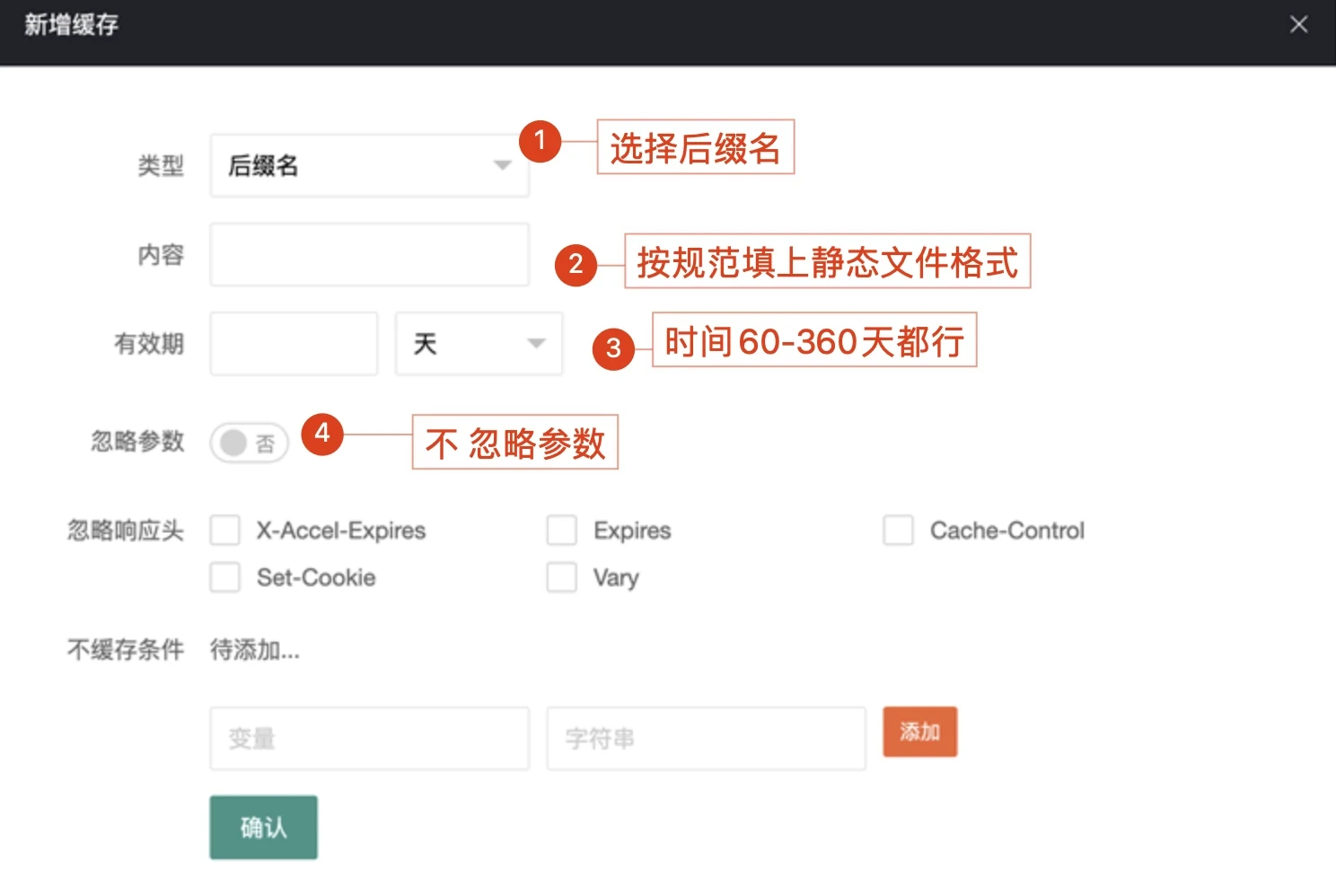Tick the Cache-Control checkbox
Viewport: 1336px width, 896px height.
tap(898, 531)
